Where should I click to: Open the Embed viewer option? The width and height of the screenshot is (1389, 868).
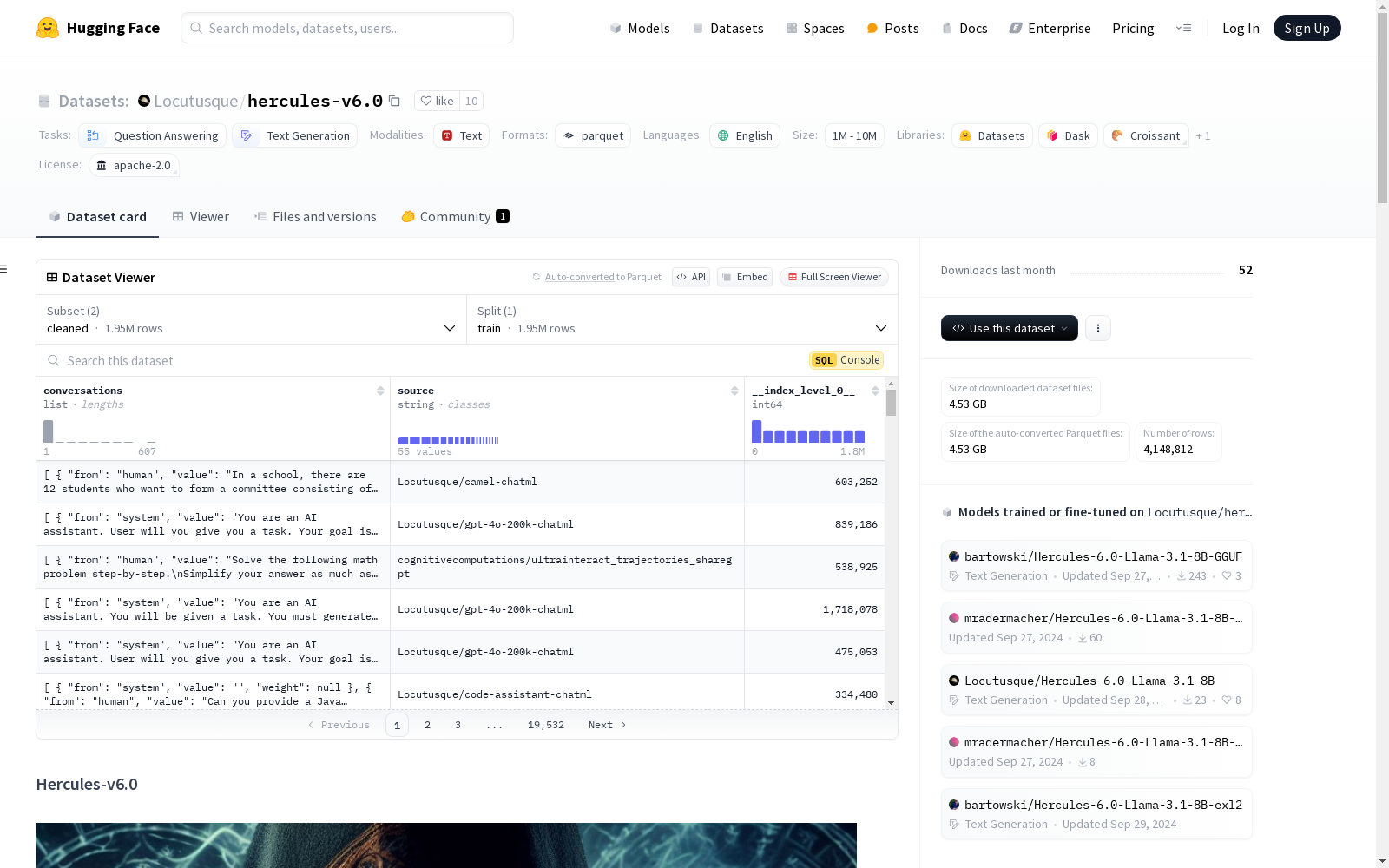click(x=745, y=277)
